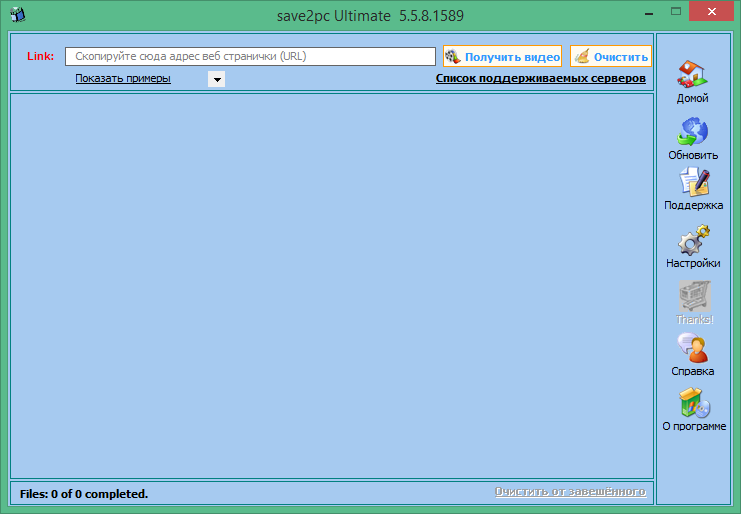Click the URL link input field
Viewport: 741px width, 514px height.
click(x=250, y=56)
